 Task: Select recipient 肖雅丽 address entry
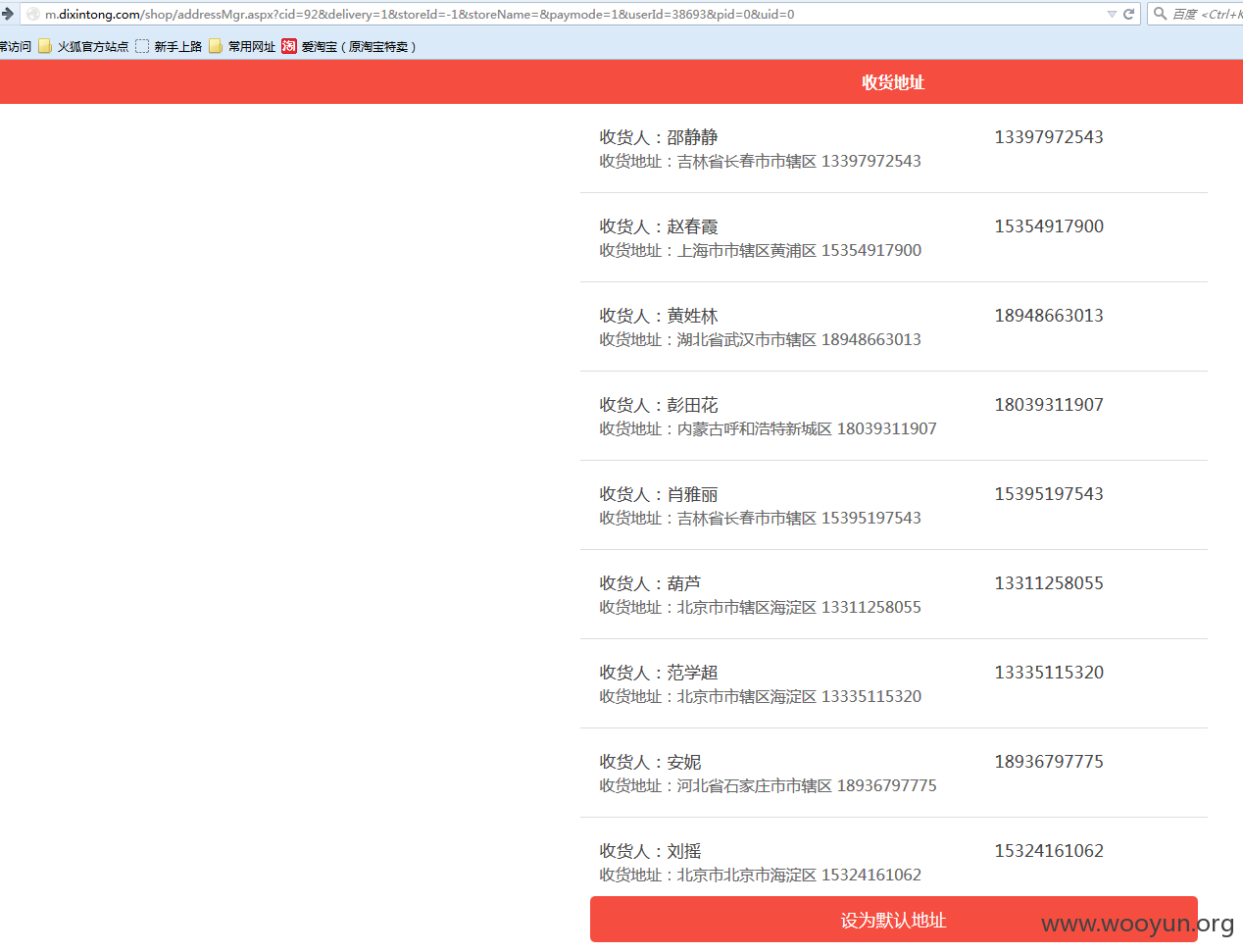pyautogui.click(x=894, y=505)
